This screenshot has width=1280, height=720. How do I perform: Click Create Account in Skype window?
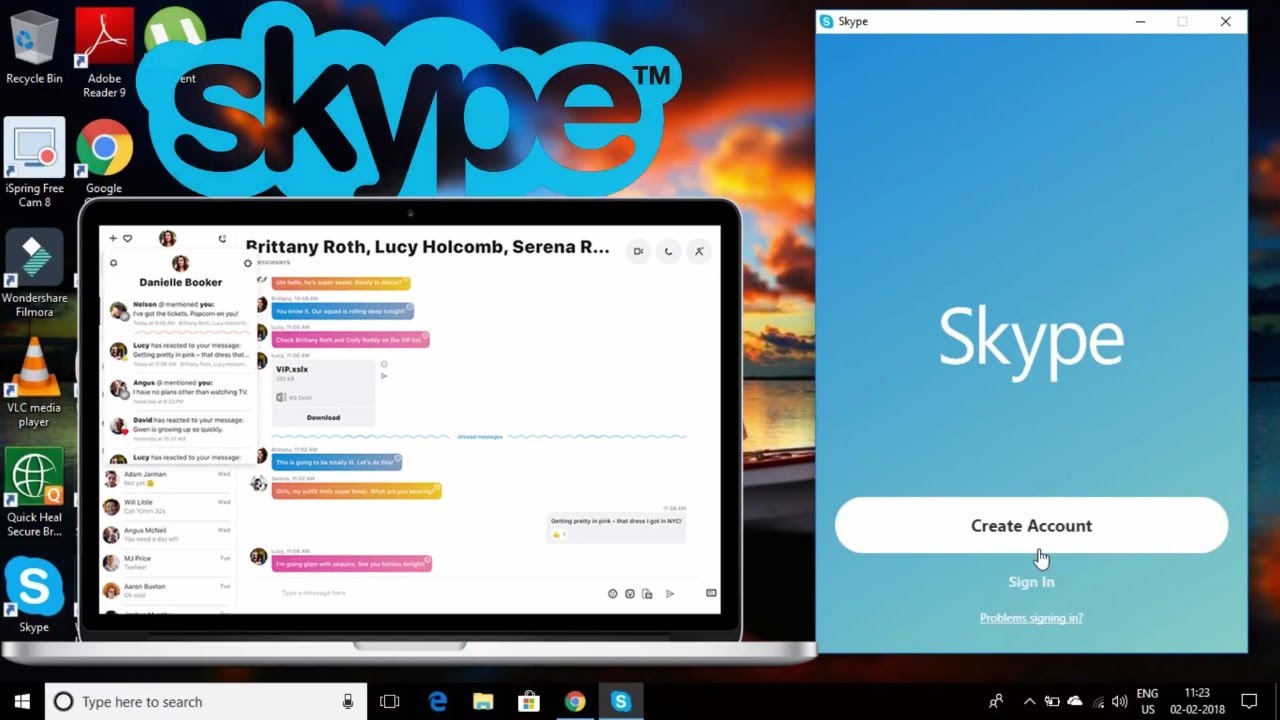[x=1031, y=525]
